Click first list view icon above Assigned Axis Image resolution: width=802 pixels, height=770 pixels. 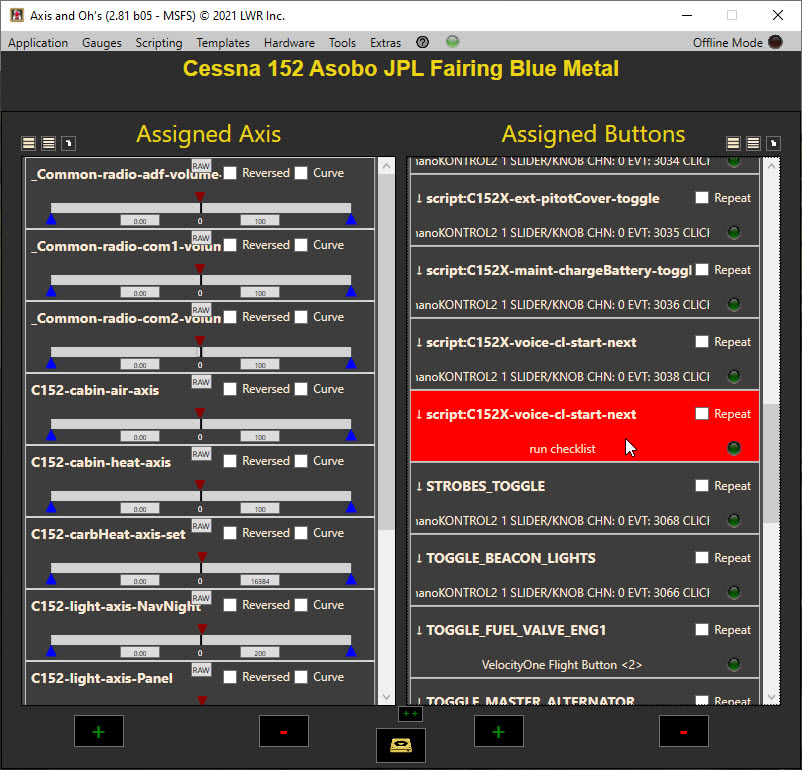point(29,143)
